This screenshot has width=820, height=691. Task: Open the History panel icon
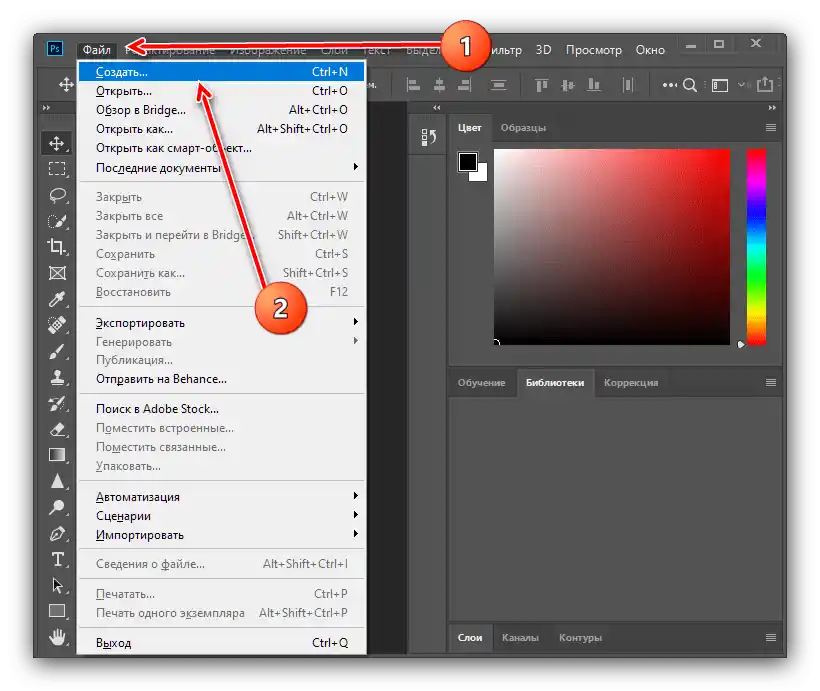(x=429, y=138)
